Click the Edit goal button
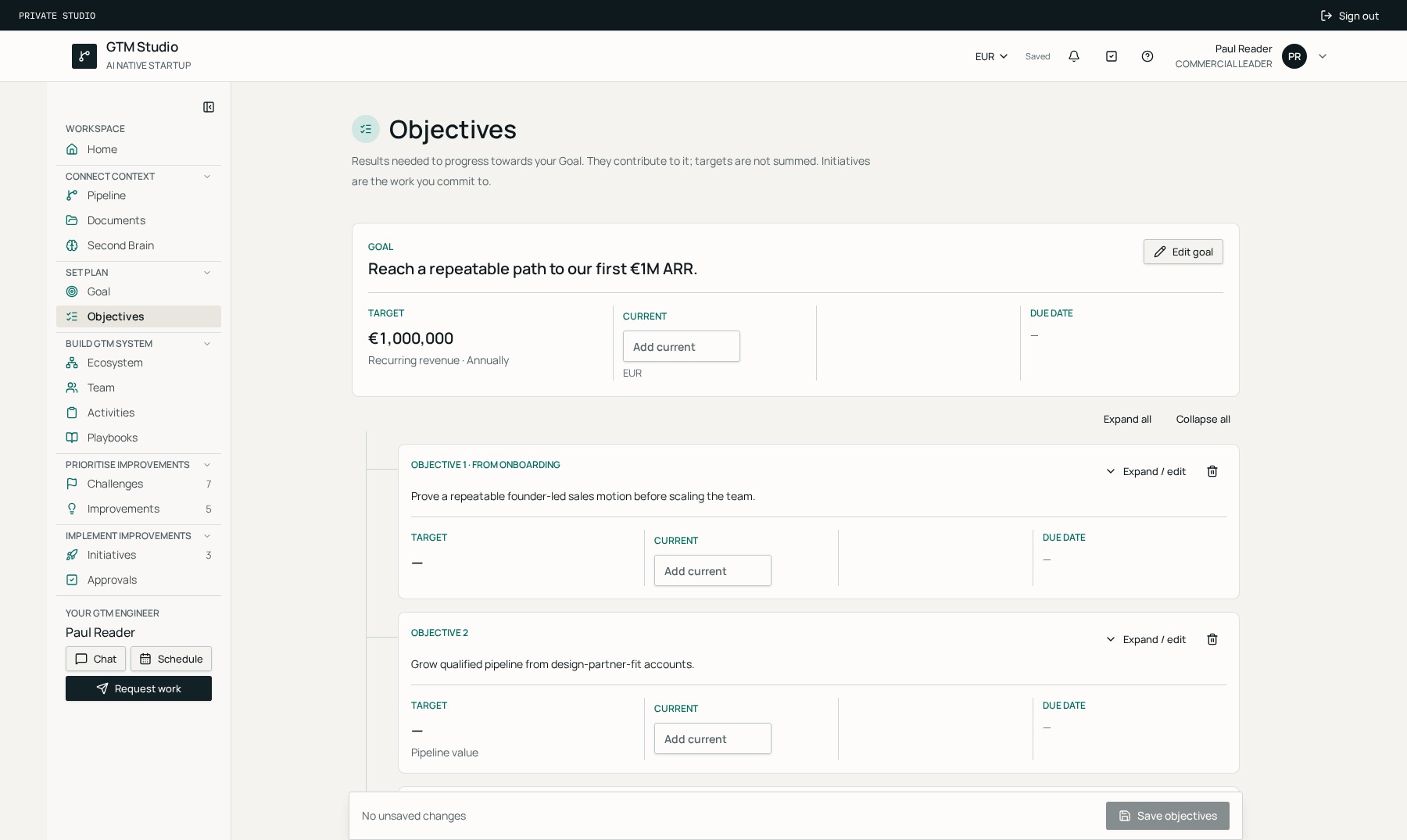The height and width of the screenshot is (840, 1407). click(1183, 252)
